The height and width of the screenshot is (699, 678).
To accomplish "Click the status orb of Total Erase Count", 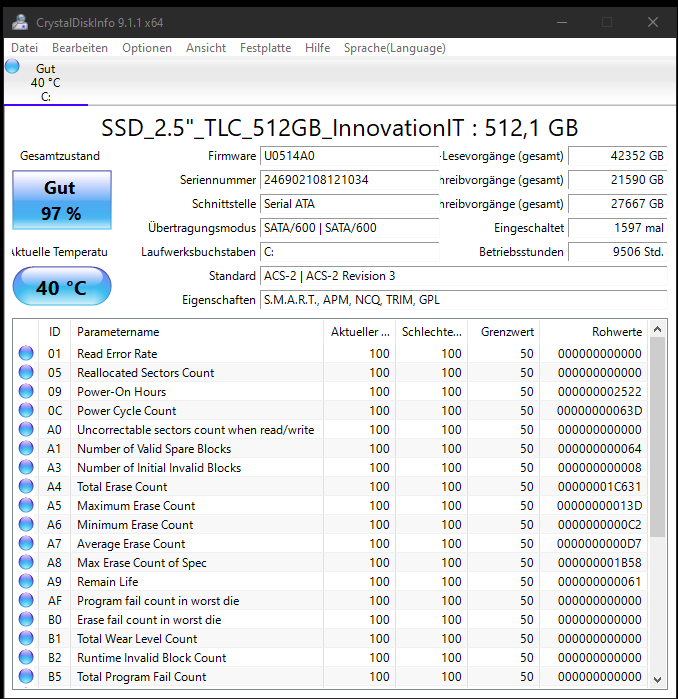I will tap(26, 486).
